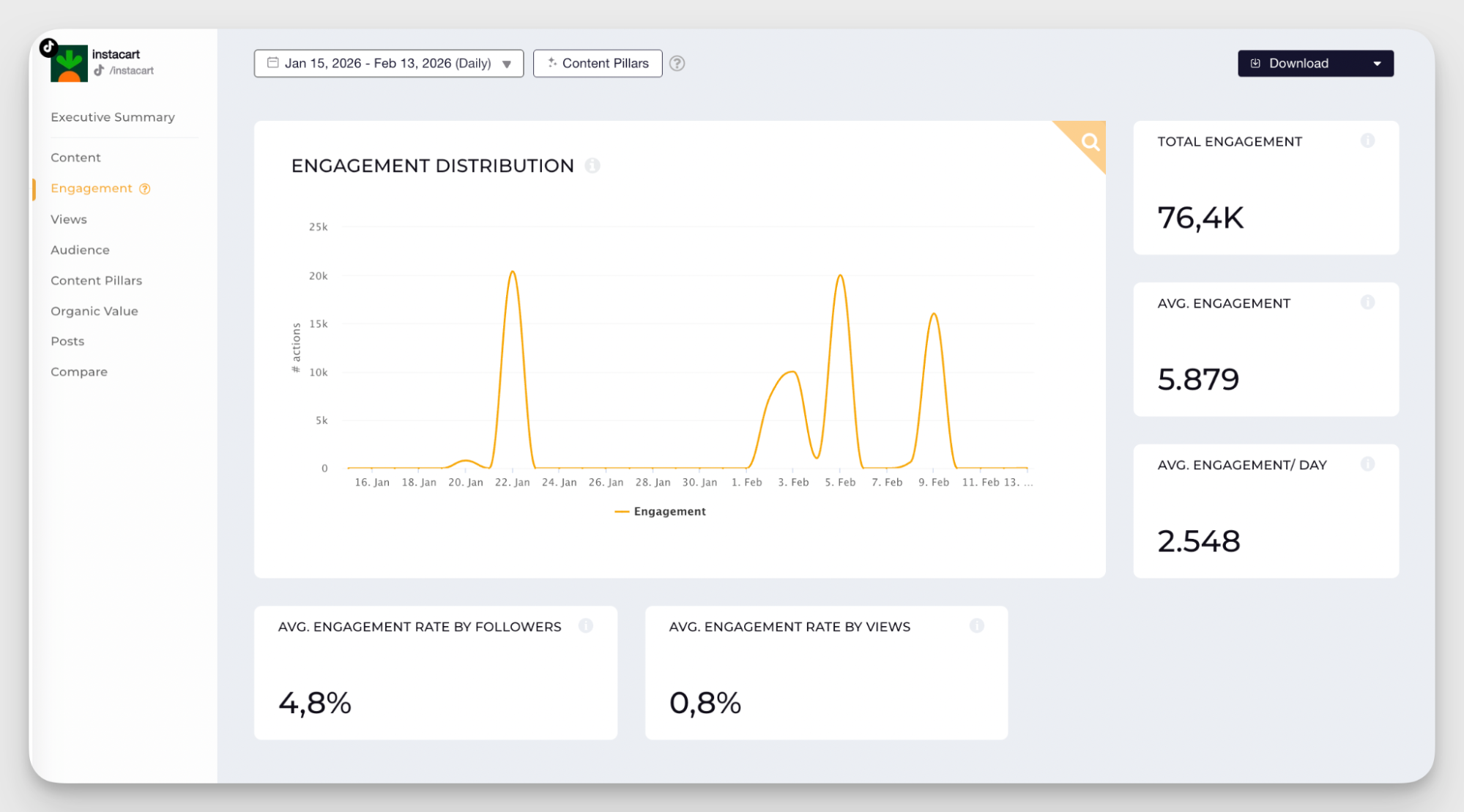Image resolution: width=1464 pixels, height=812 pixels.
Task: Open the Content Pillars filter
Action: (x=598, y=63)
